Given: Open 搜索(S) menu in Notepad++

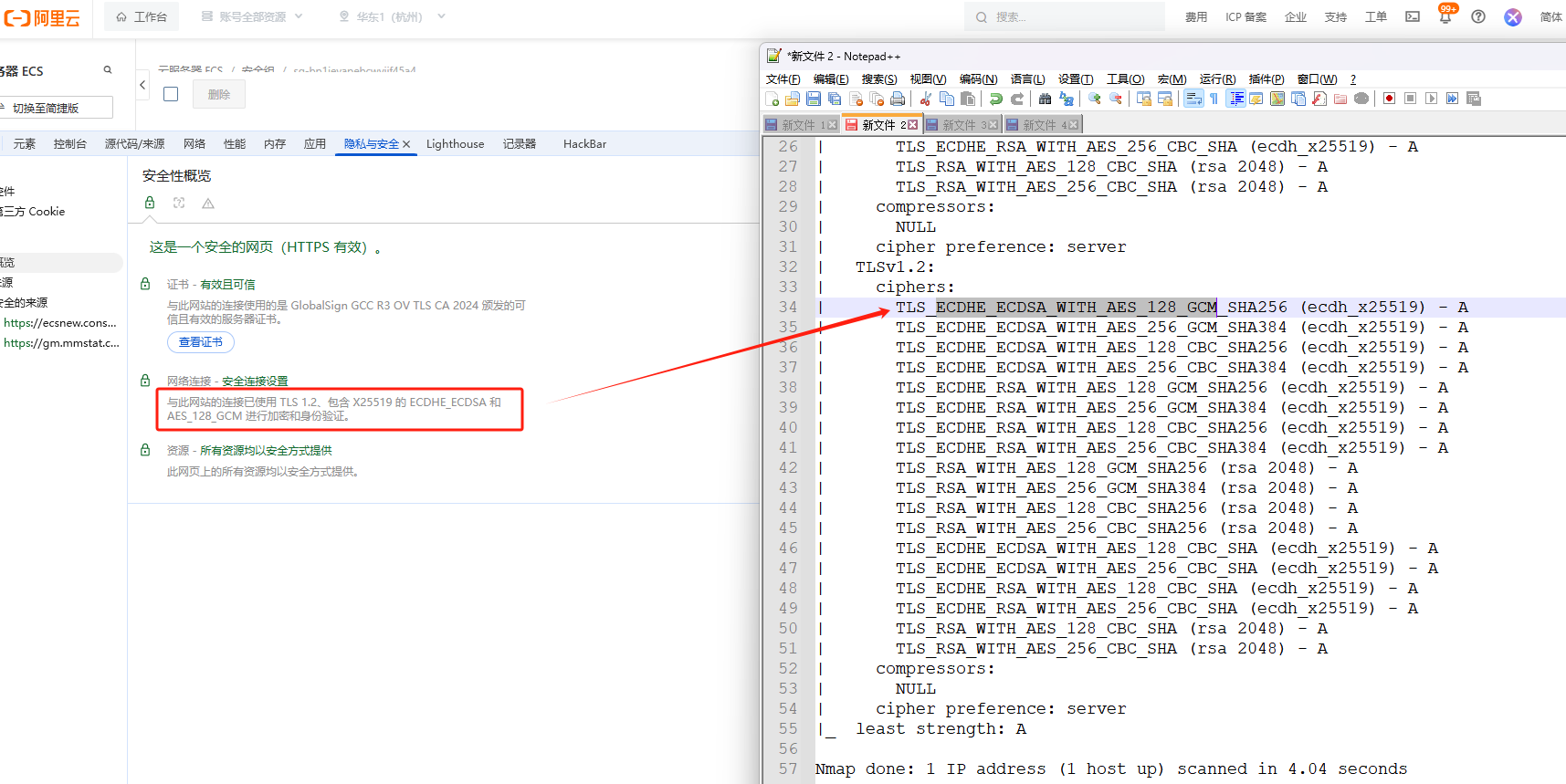Looking at the screenshot, I should coord(879,79).
